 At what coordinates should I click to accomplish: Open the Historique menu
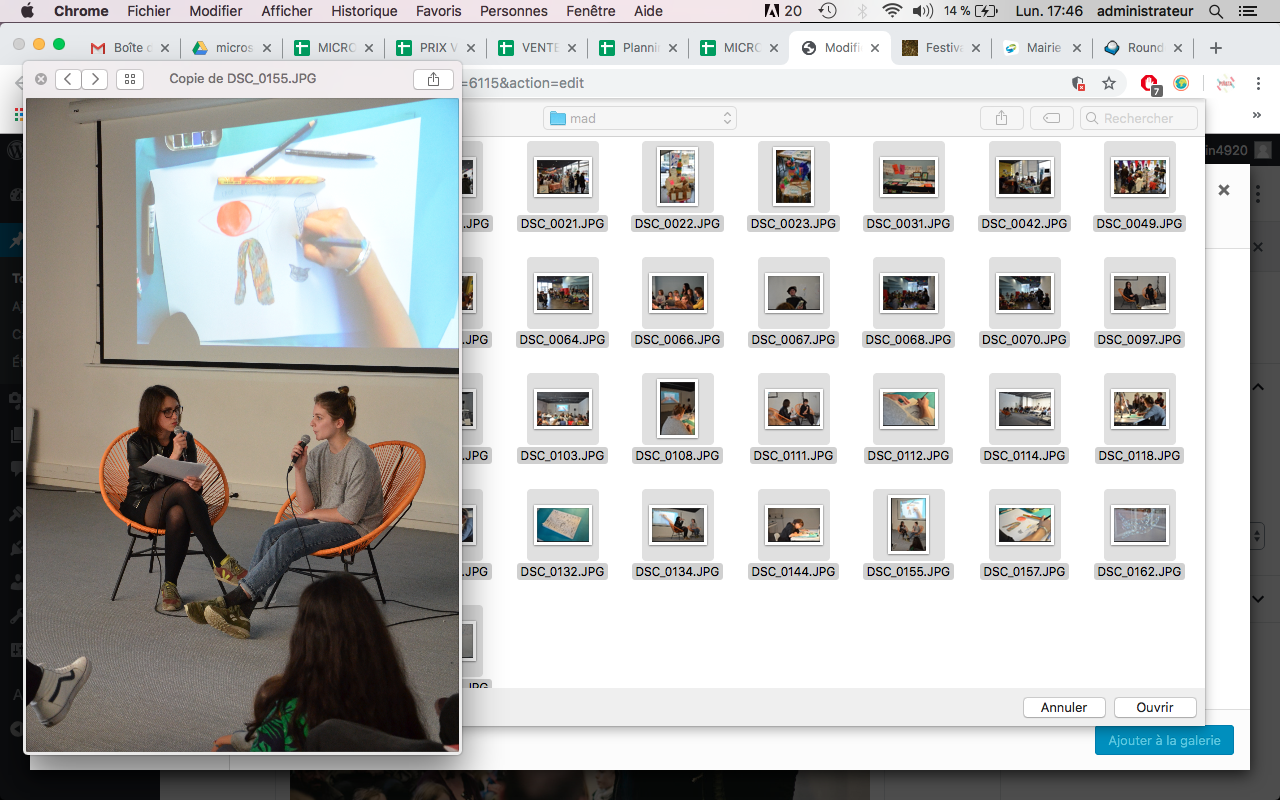point(364,11)
